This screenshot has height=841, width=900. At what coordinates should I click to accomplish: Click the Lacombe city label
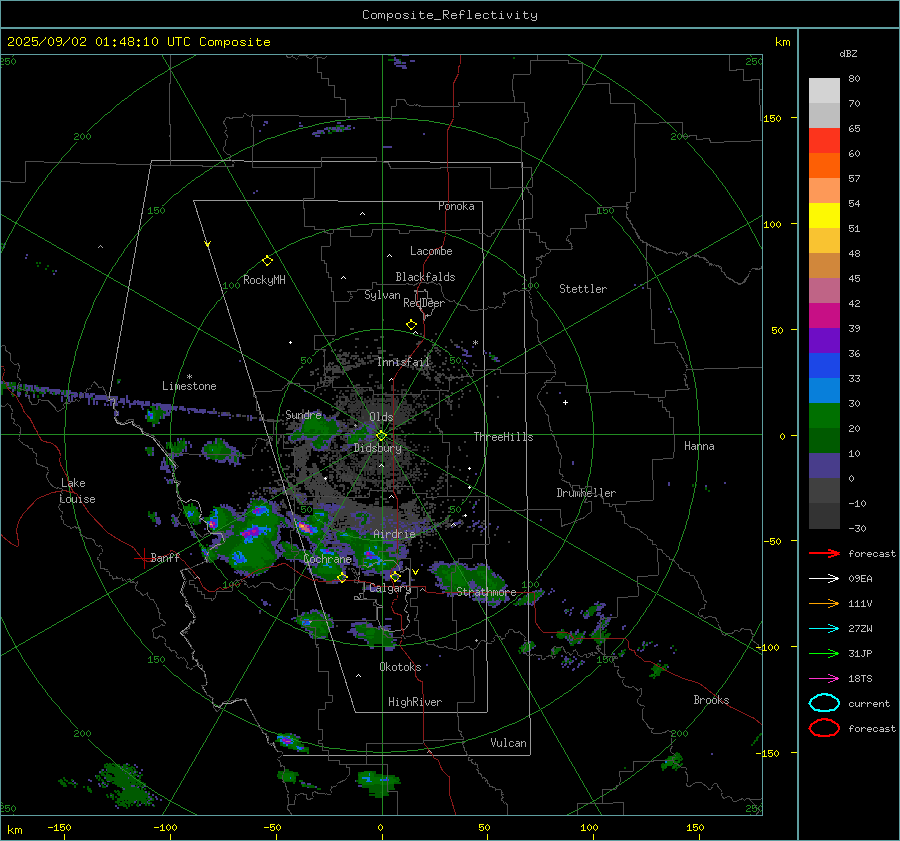pos(431,251)
